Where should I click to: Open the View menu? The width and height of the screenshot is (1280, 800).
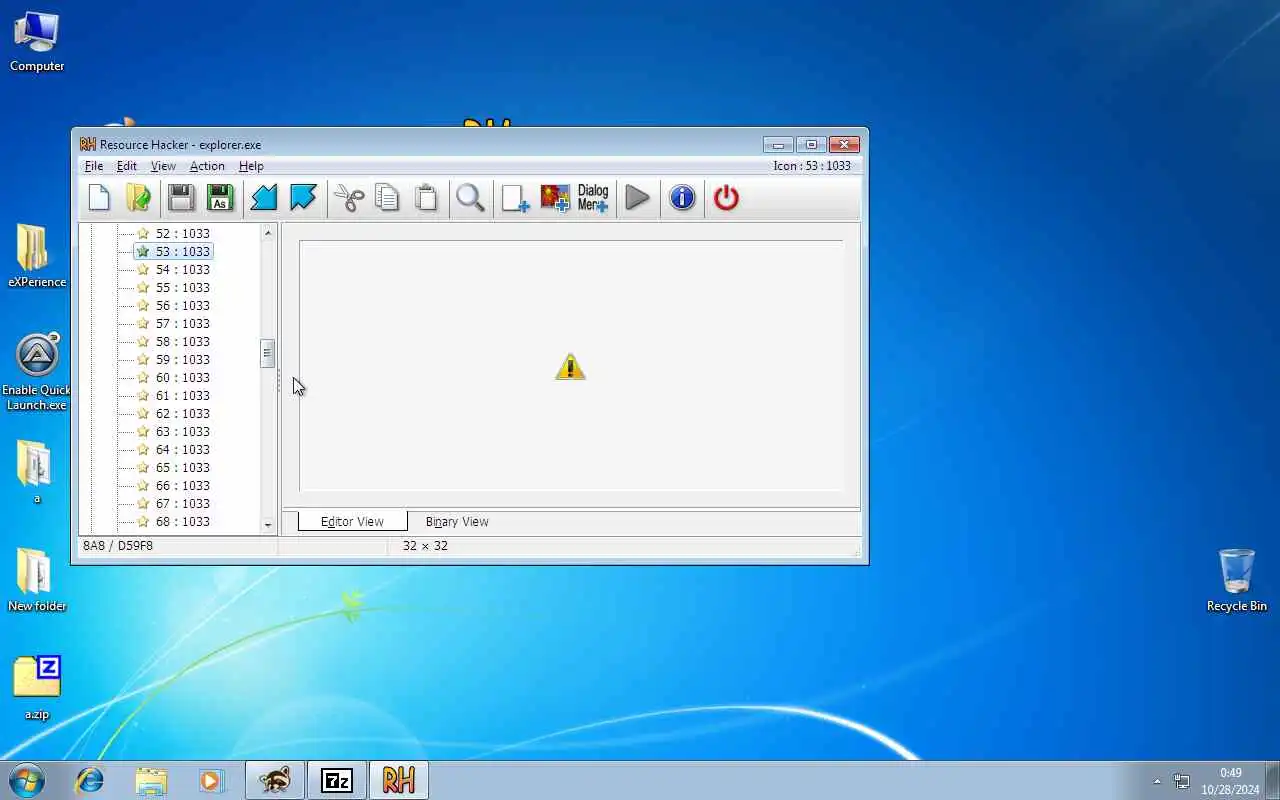163,166
